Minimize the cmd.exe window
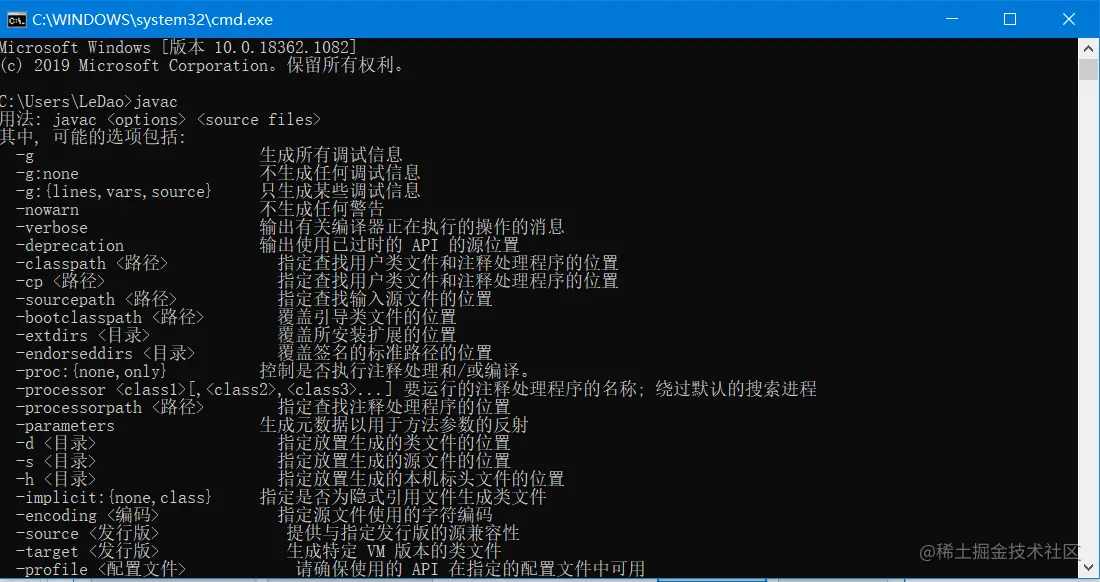 point(951,20)
